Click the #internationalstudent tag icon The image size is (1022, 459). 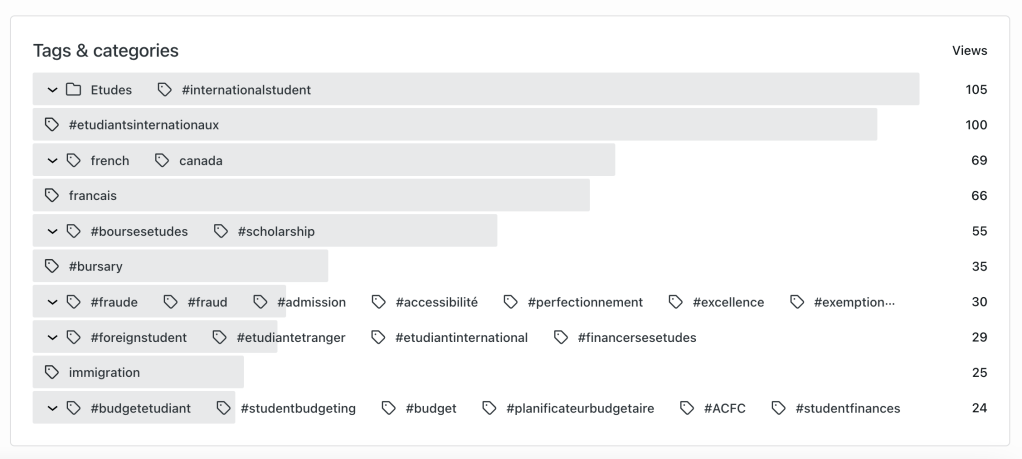pos(165,90)
